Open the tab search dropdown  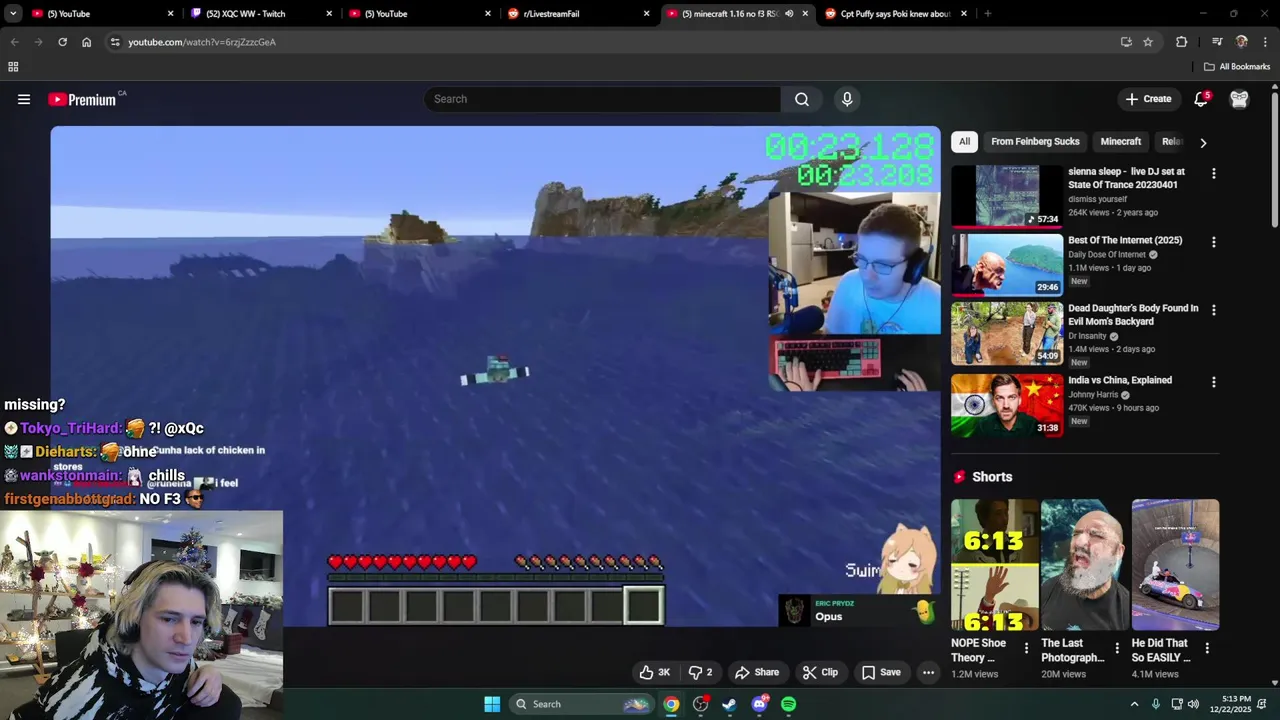[x=13, y=14]
